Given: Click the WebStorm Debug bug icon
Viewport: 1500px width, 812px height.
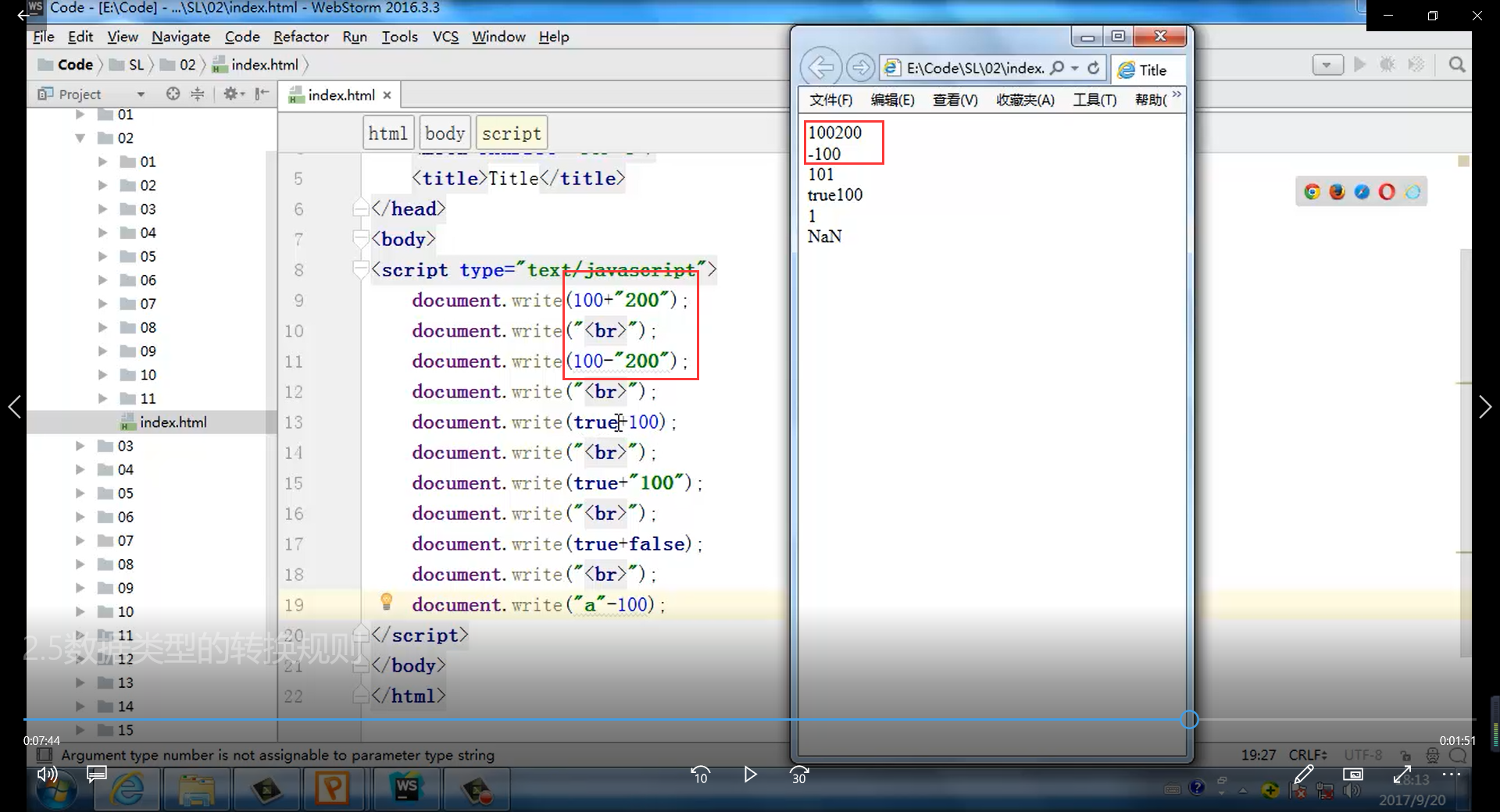Looking at the screenshot, I should click(1387, 65).
